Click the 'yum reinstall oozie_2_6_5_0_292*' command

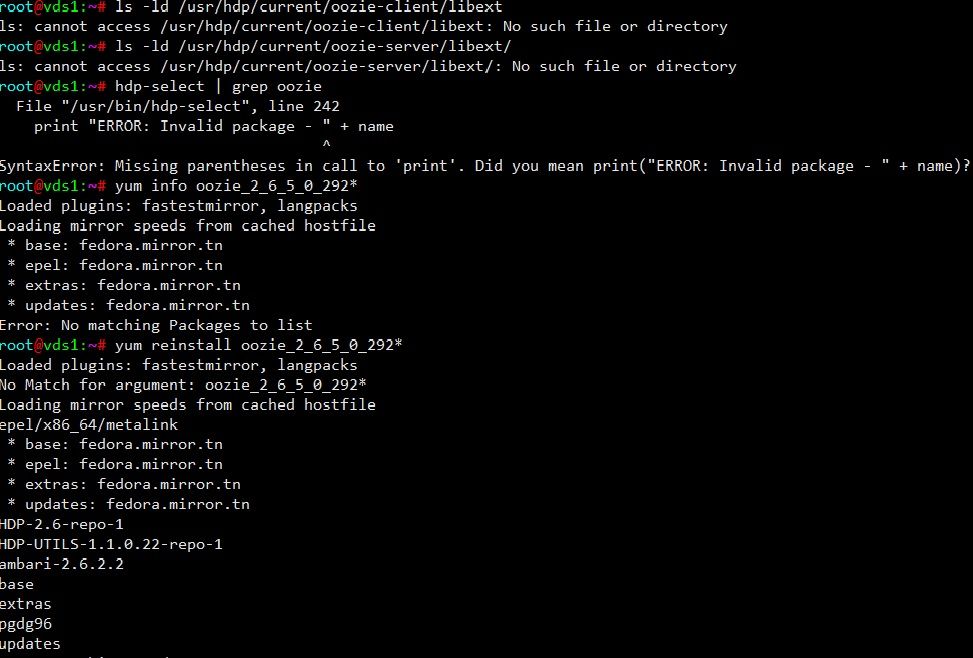point(258,345)
